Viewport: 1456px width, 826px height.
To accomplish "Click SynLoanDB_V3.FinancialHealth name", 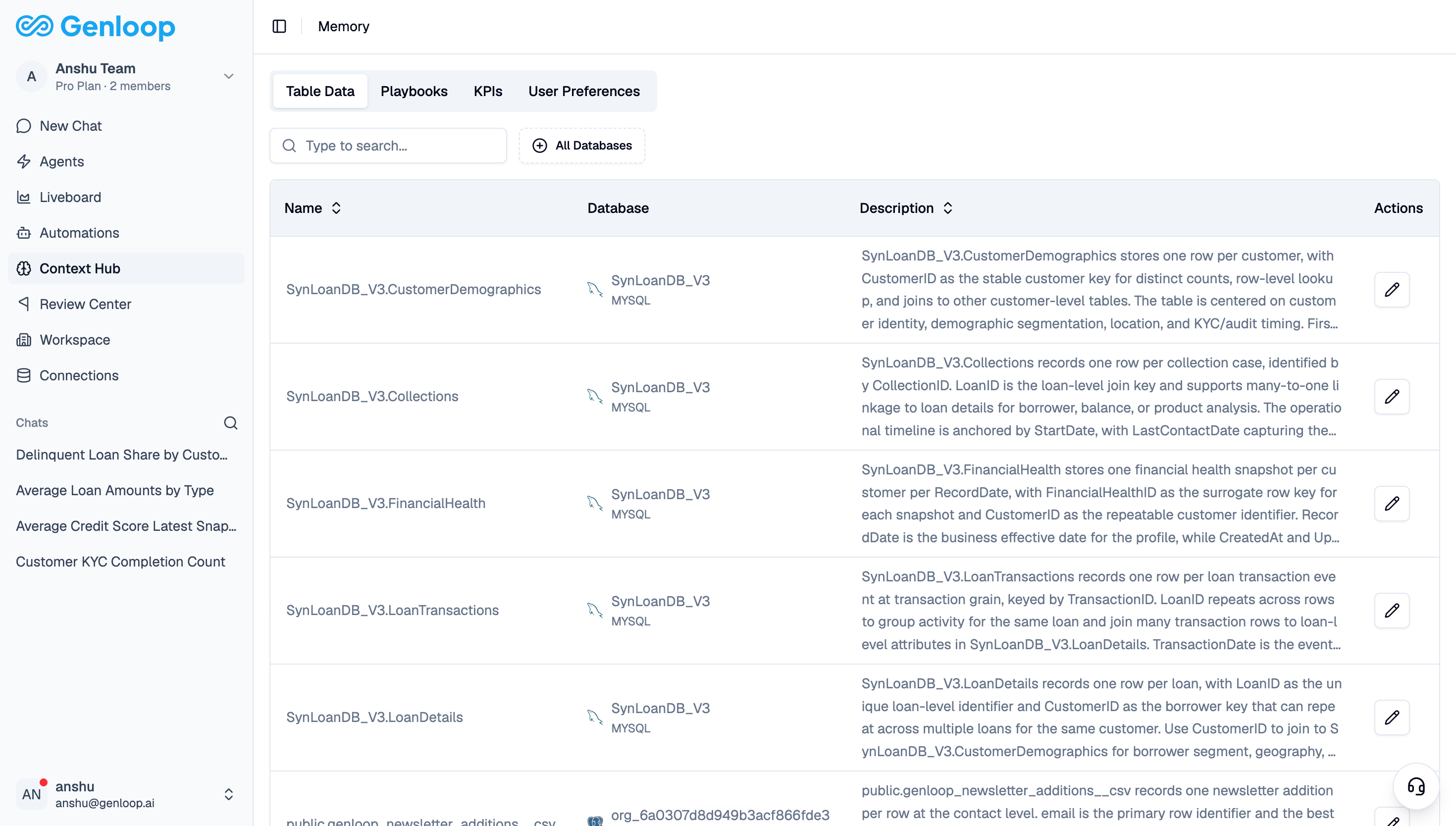I will (x=386, y=503).
